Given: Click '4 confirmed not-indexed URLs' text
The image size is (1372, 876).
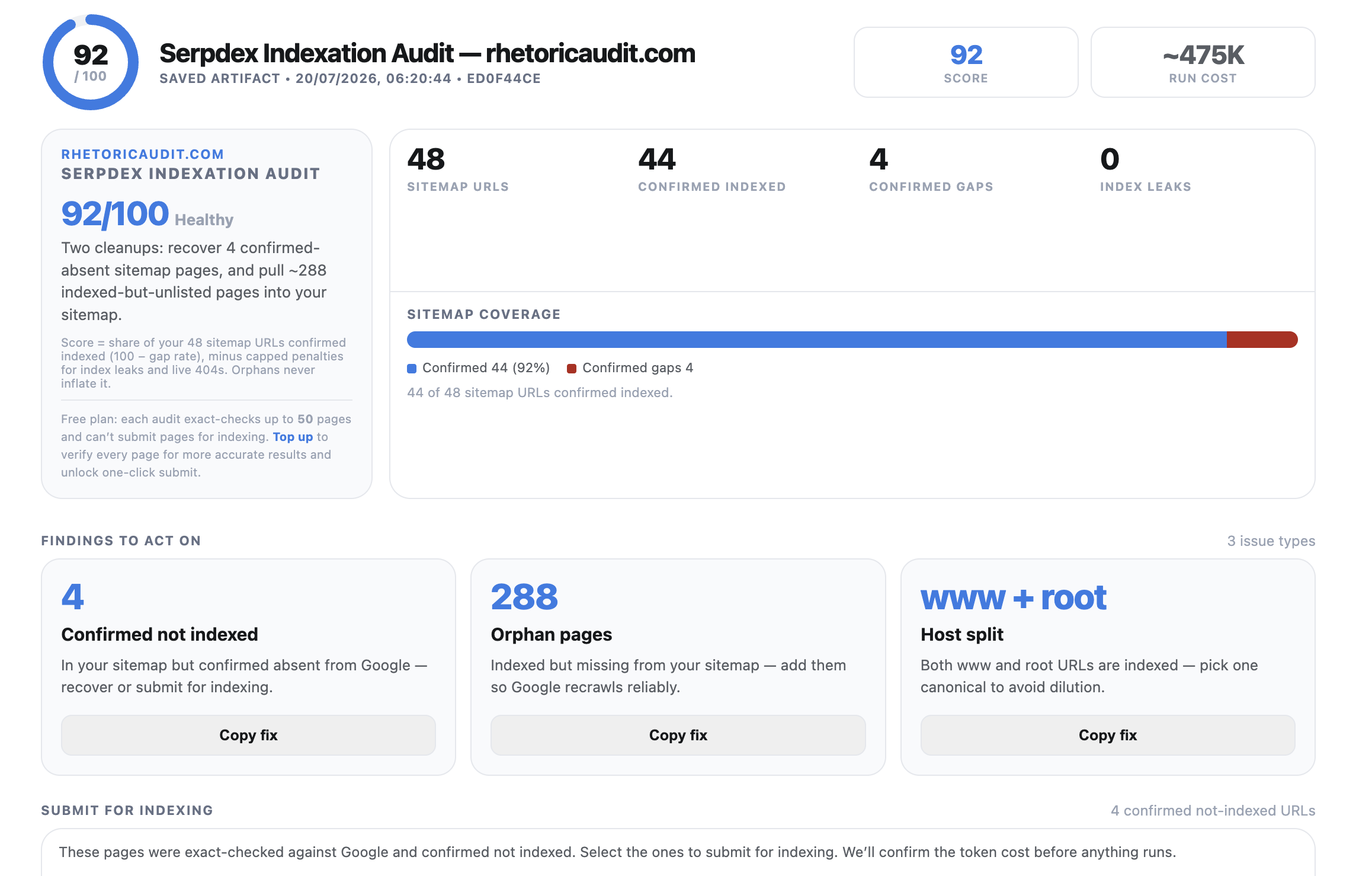Looking at the screenshot, I should [1213, 811].
